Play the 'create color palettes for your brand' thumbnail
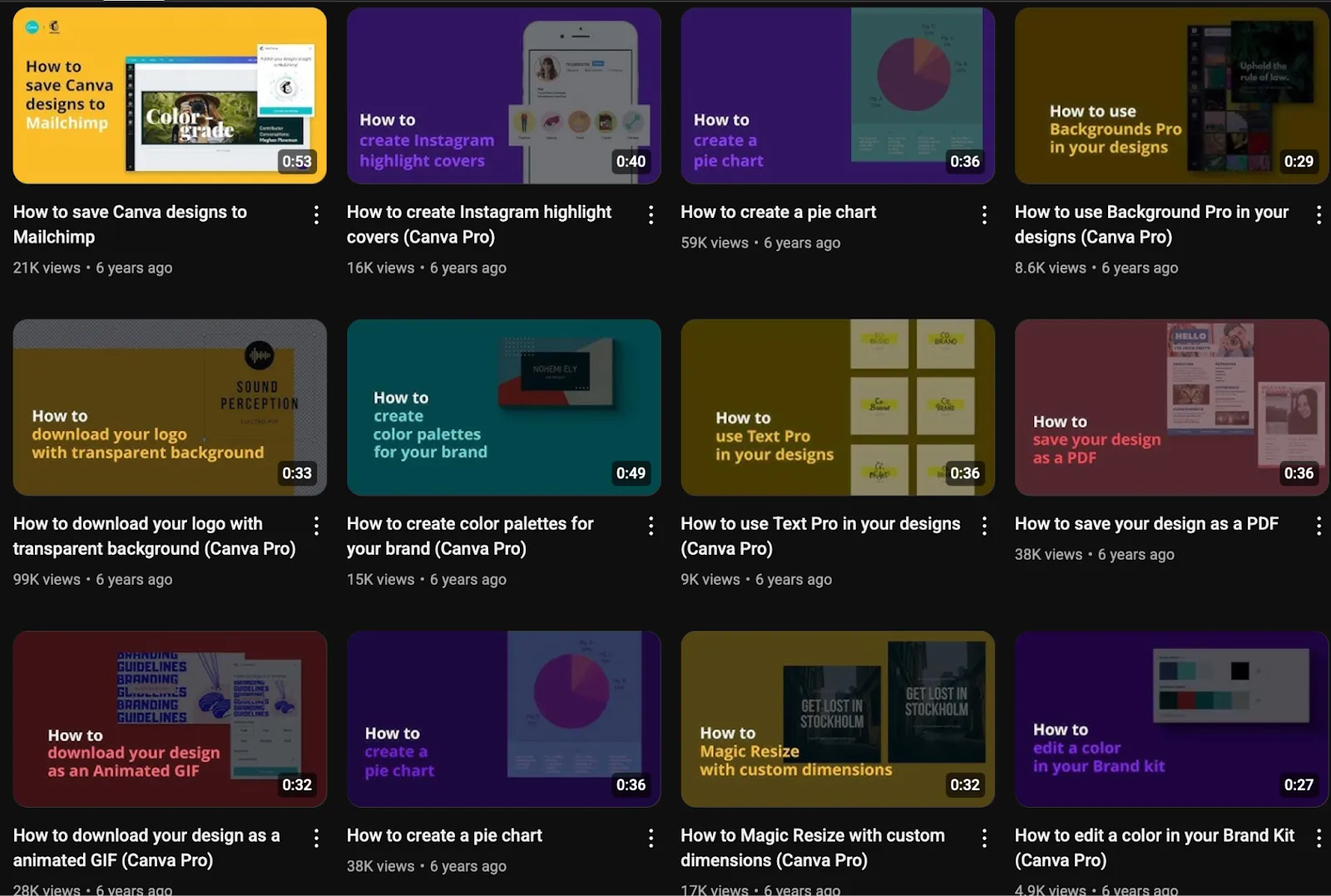 click(x=503, y=408)
